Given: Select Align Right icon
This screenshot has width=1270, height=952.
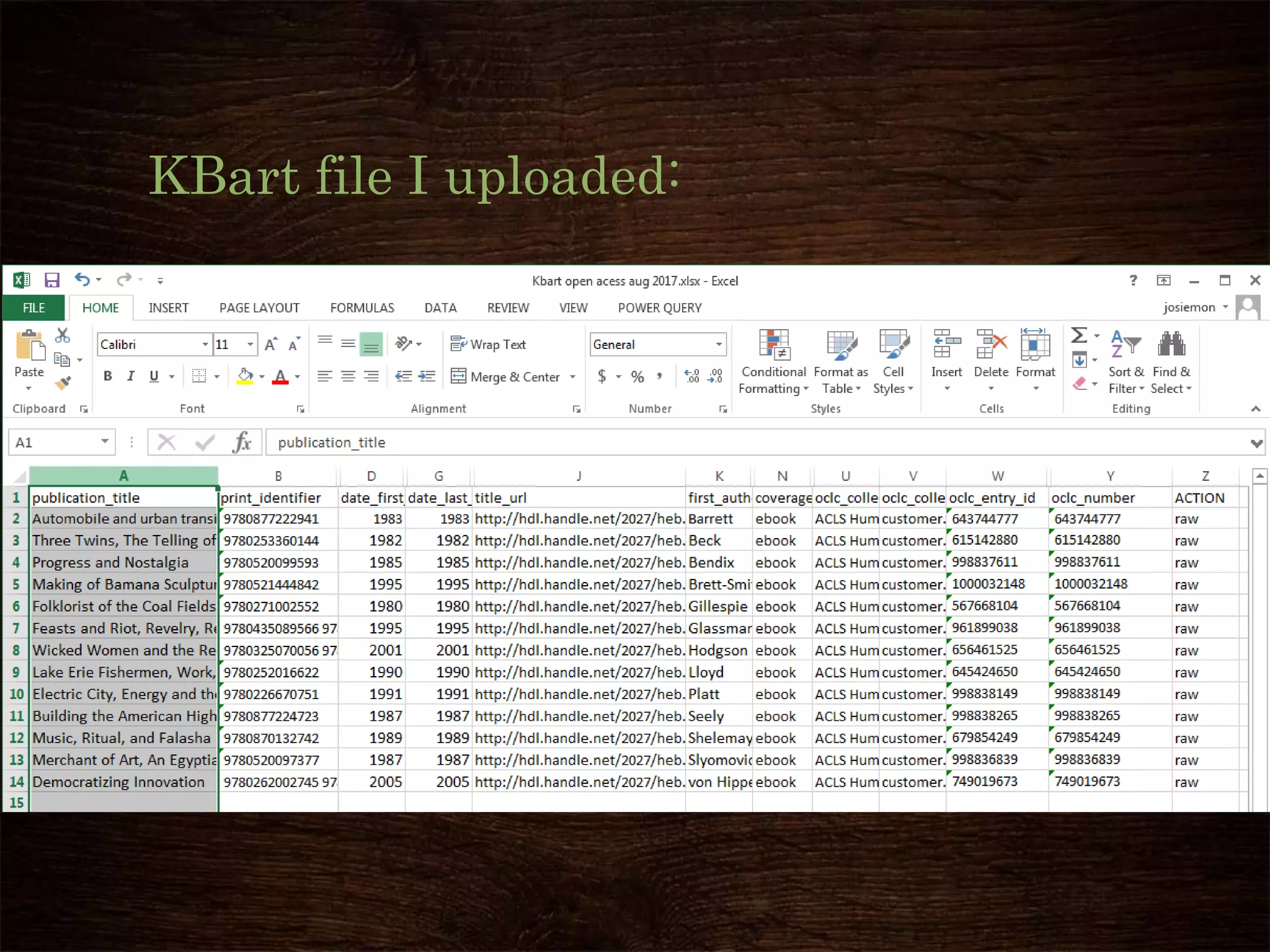Looking at the screenshot, I should click(371, 376).
